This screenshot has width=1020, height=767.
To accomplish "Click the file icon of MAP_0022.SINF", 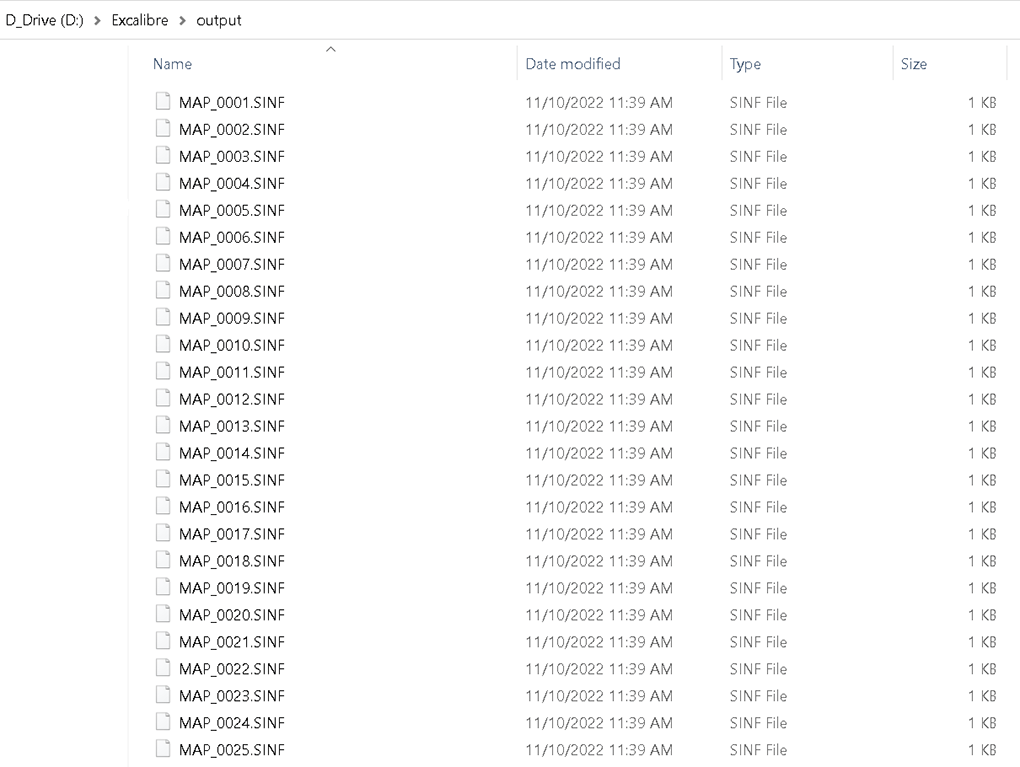I will pyautogui.click(x=163, y=668).
